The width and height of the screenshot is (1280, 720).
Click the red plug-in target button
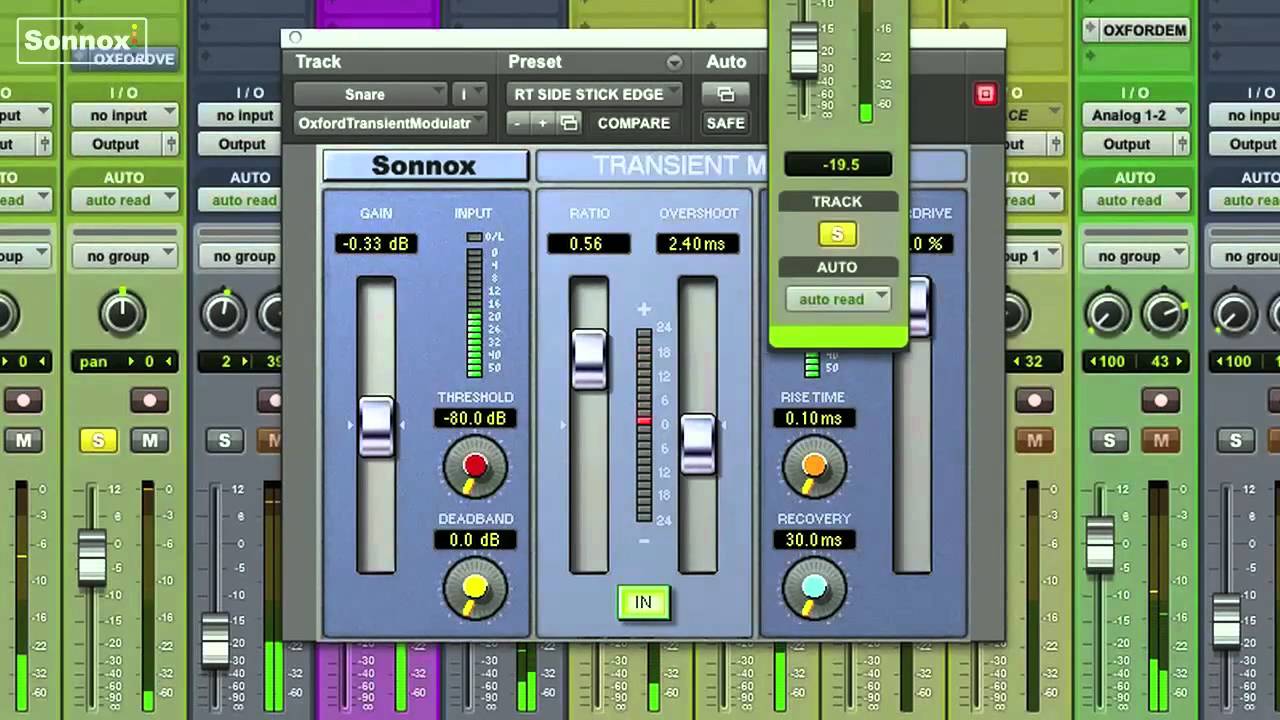985,94
